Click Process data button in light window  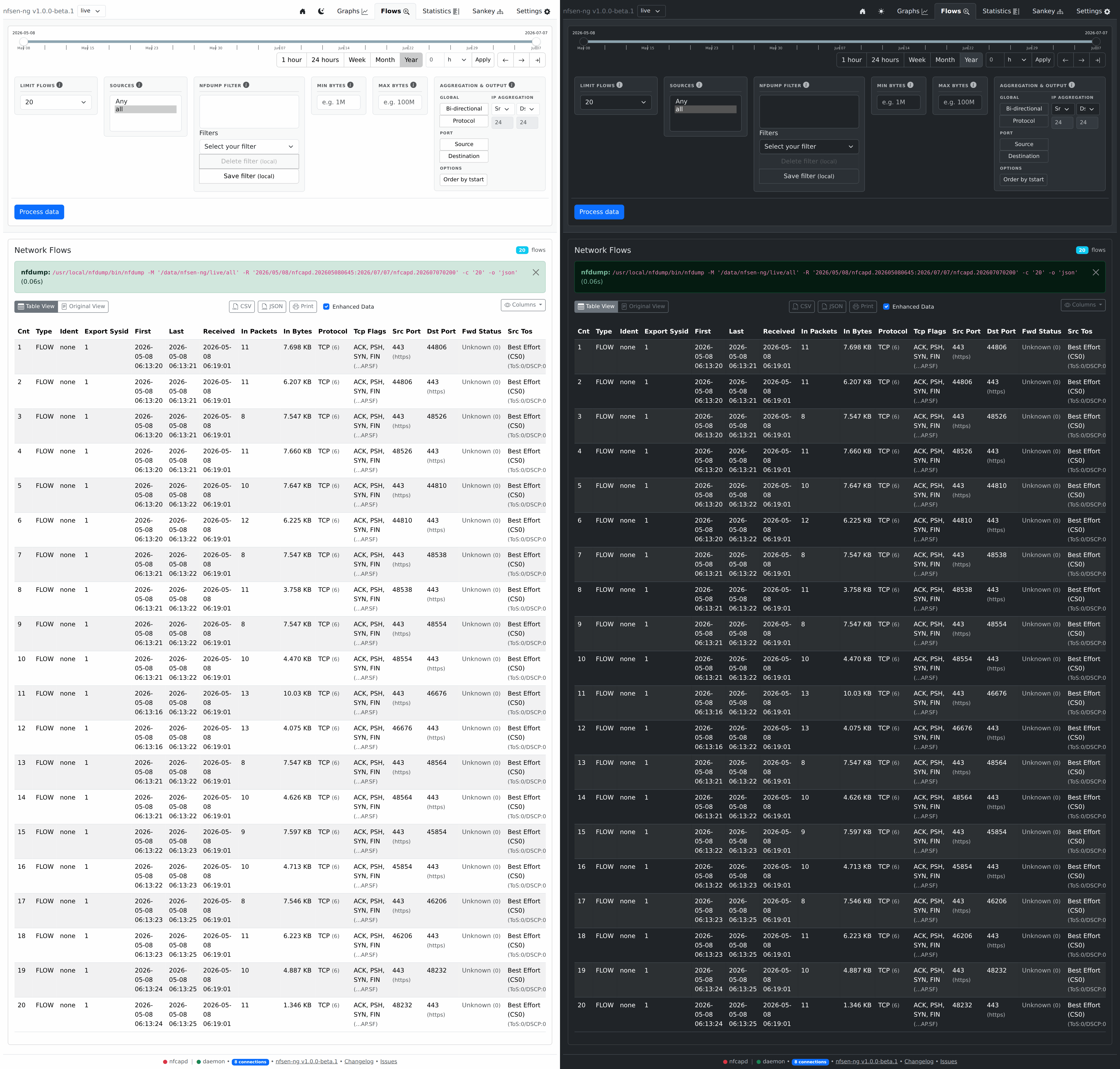coord(39,212)
